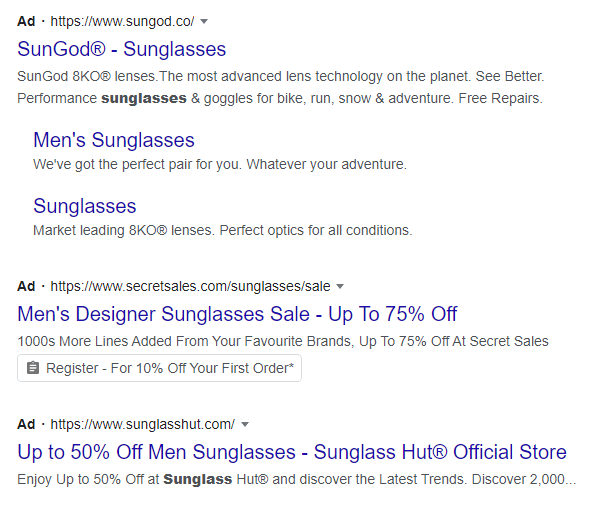600x506 pixels.
Task: Click the secretsales.com/sunglasses/sale URL text
Action: (191, 286)
